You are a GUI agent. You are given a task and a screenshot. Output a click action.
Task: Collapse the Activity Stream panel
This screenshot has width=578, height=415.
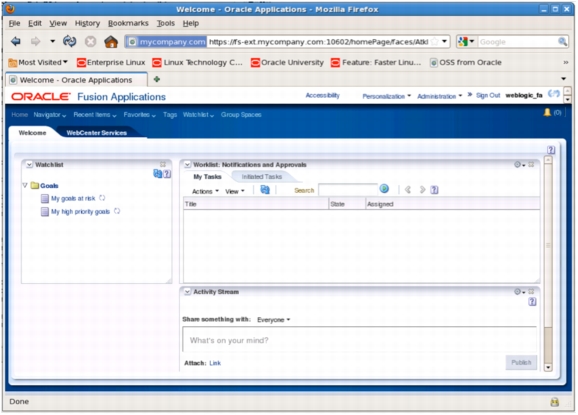(187, 292)
